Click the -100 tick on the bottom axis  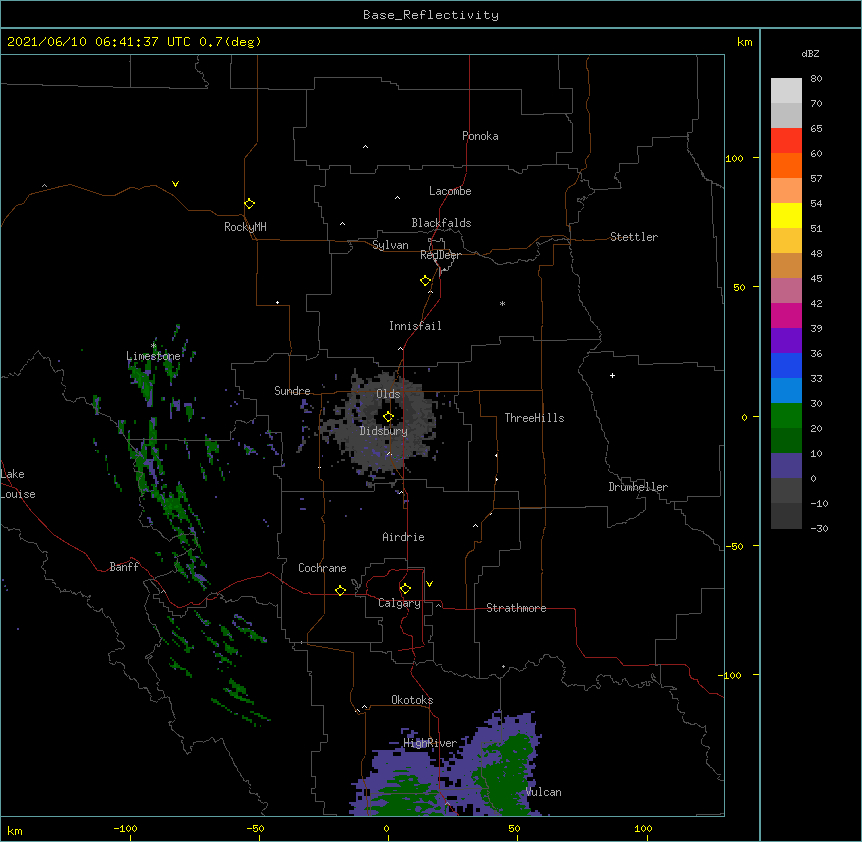125,828
